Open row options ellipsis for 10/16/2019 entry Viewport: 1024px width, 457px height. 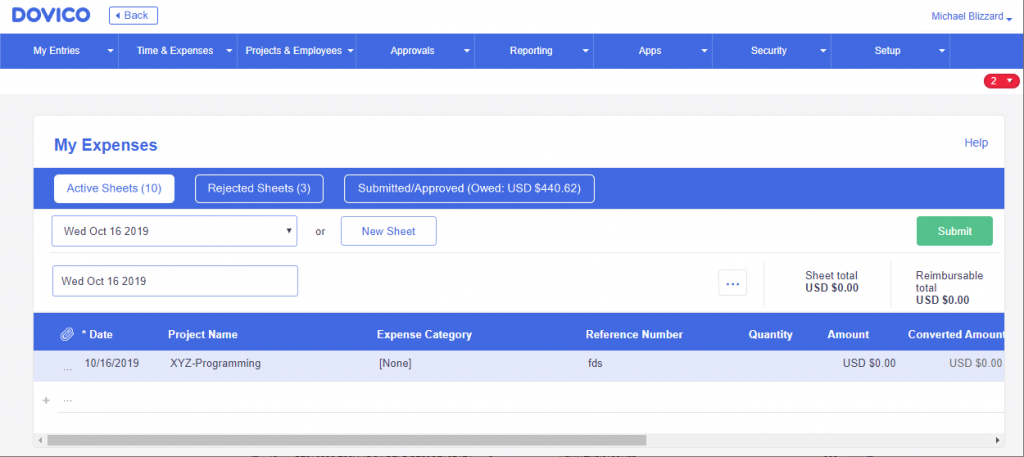coord(67,369)
